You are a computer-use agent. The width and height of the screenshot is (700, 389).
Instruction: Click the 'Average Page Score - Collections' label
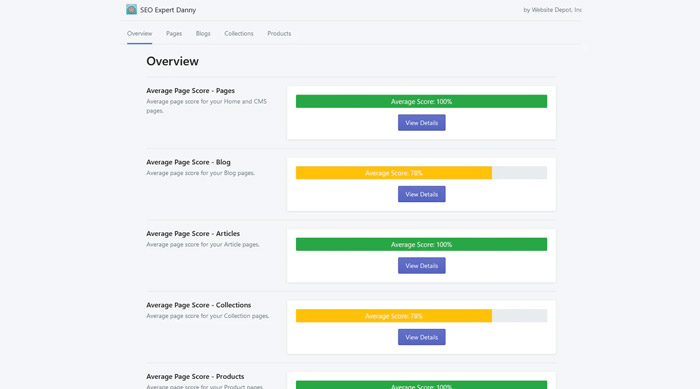(x=199, y=305)
